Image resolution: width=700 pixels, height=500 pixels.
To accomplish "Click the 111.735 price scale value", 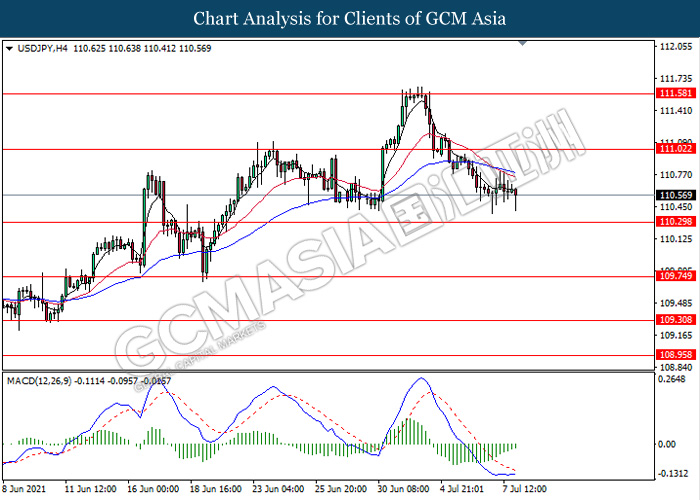I will tap(676, 79).
